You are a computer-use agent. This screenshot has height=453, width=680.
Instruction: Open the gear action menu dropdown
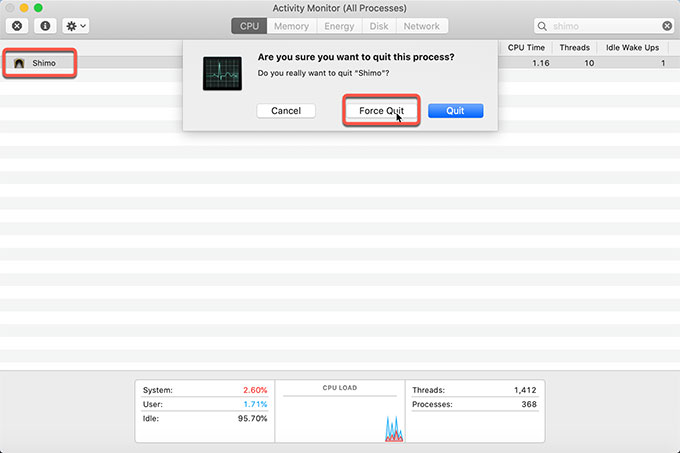tap(76, 26)
